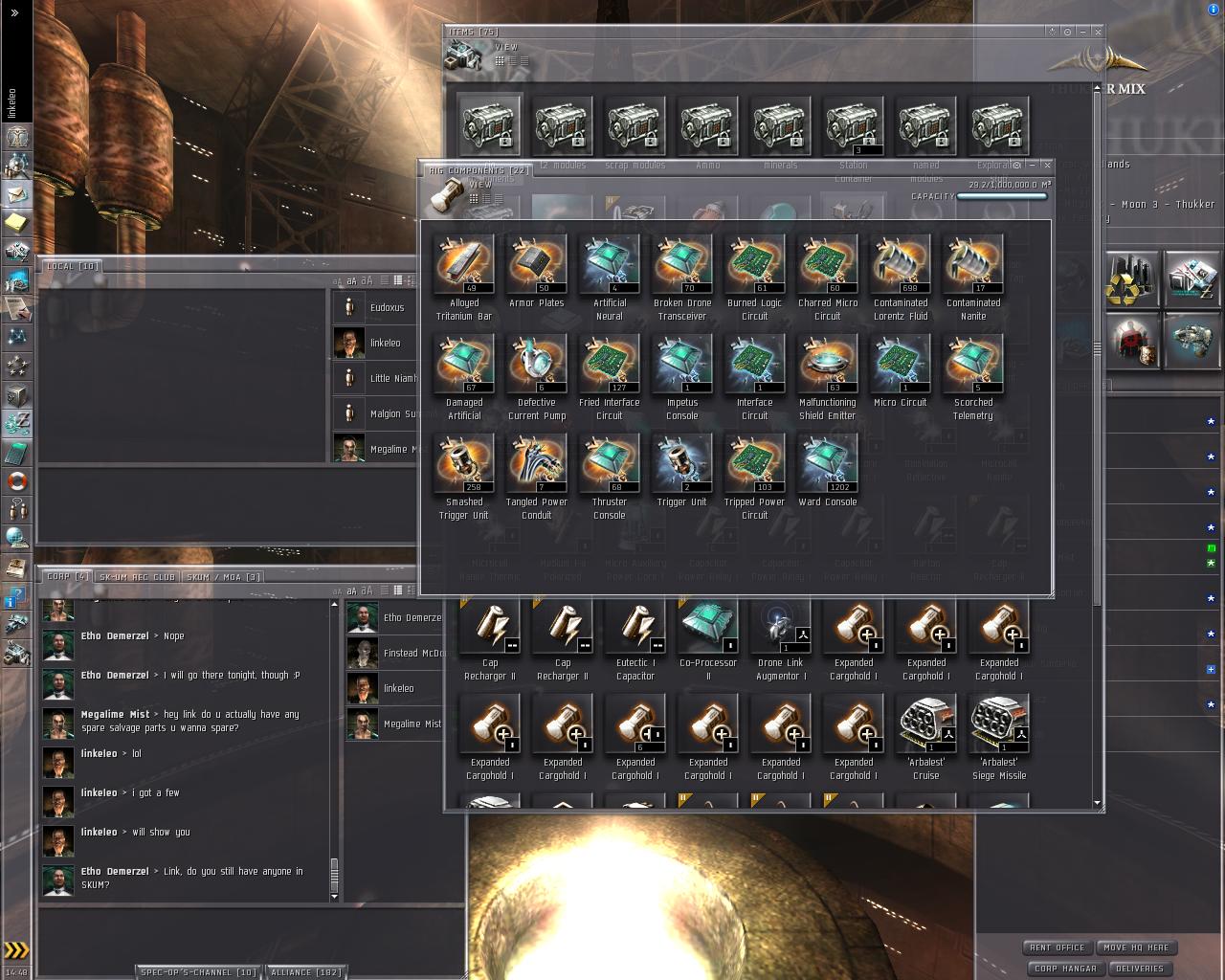Click the Corp chat scroll-down arrow
The image size is (1225, 980).
click(334, 897)
